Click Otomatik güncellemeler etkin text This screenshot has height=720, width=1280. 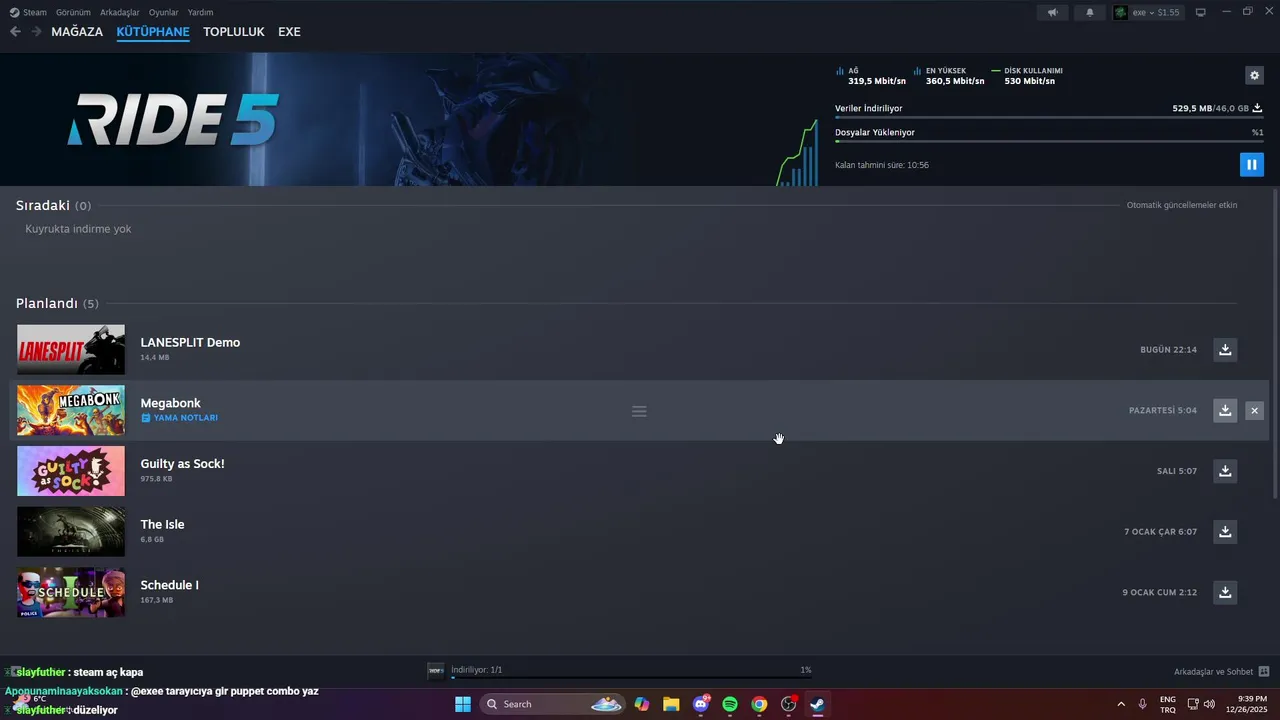click(x=1182, y=205)
